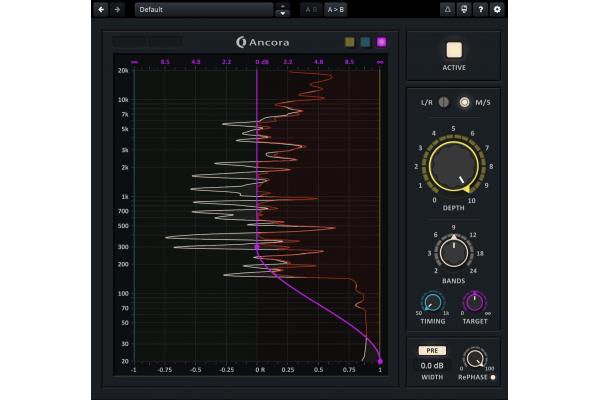The image size is (600, 400).
Task: Click the redo forward arrow
Action: click(x=117, y=10)
